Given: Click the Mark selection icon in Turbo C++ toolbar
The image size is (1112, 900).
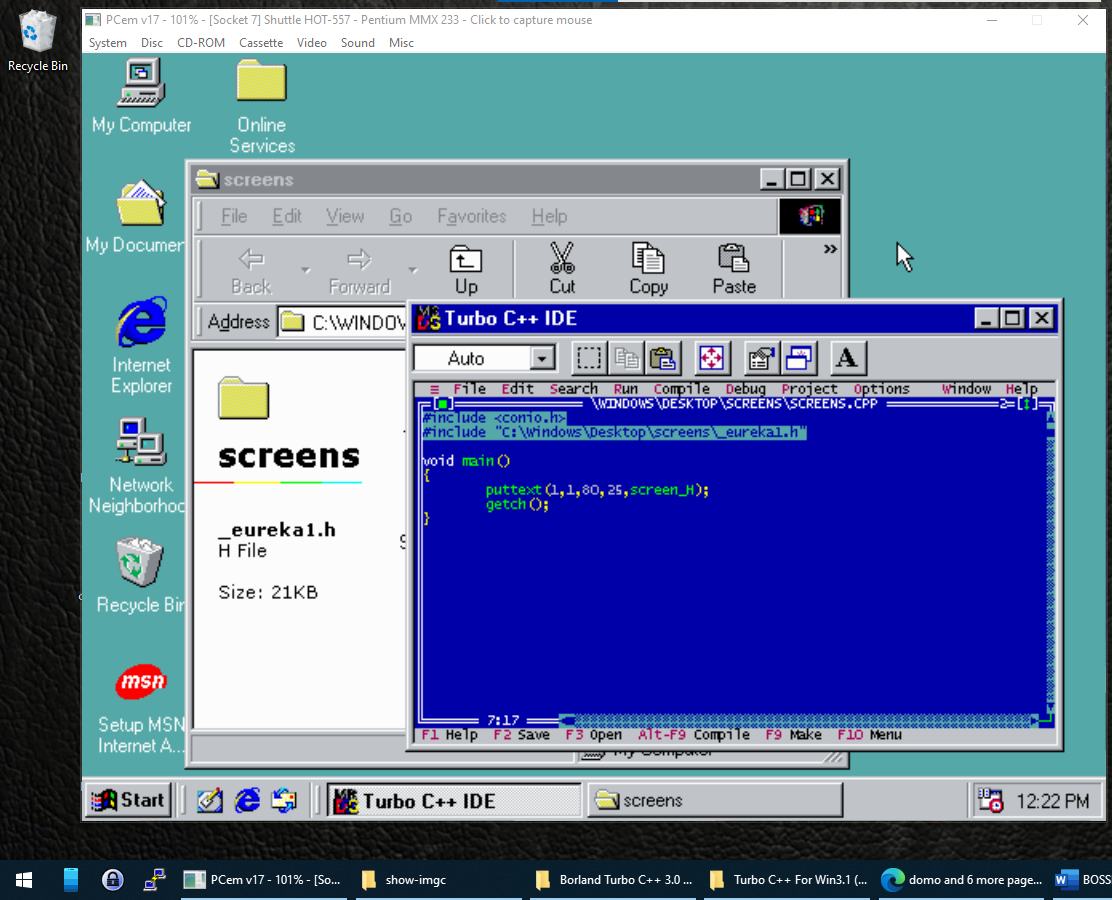Looking at the screenshot, I should coord(589,358).
